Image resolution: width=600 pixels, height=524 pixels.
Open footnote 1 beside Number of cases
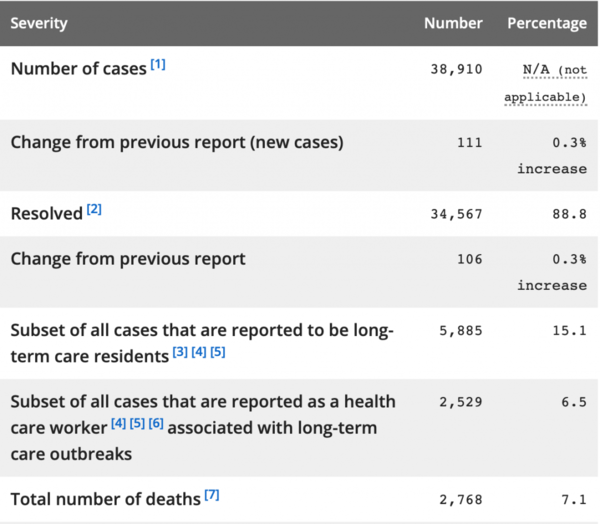(158, 65)
